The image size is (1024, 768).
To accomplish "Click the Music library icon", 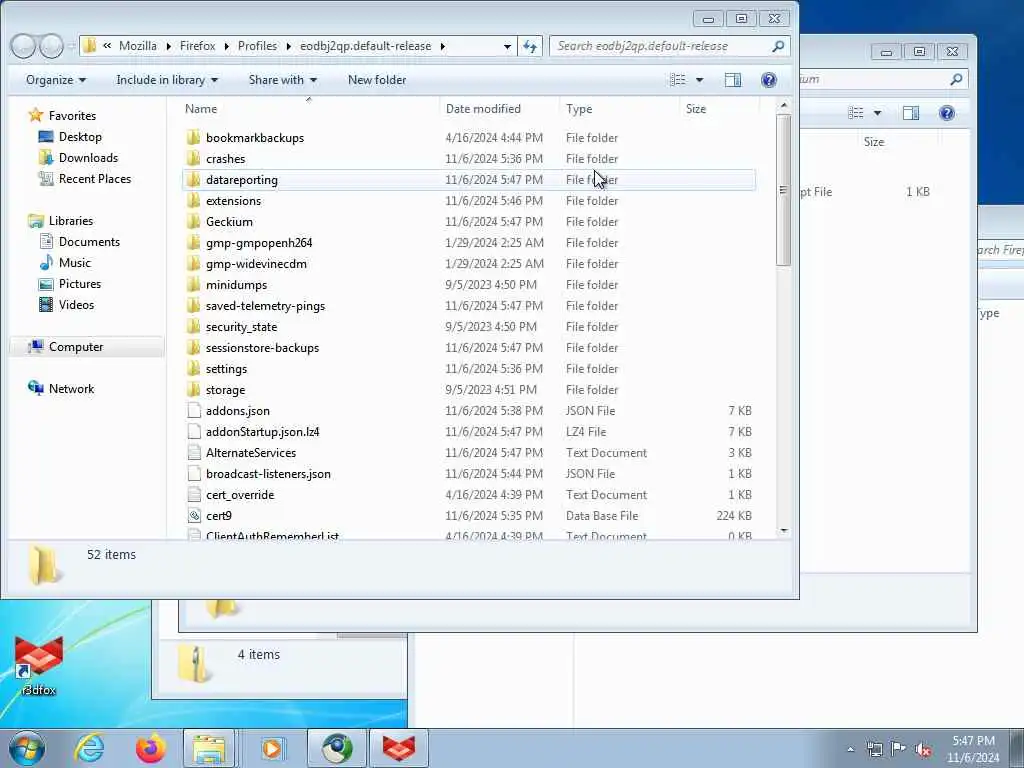I will point(46,263).
